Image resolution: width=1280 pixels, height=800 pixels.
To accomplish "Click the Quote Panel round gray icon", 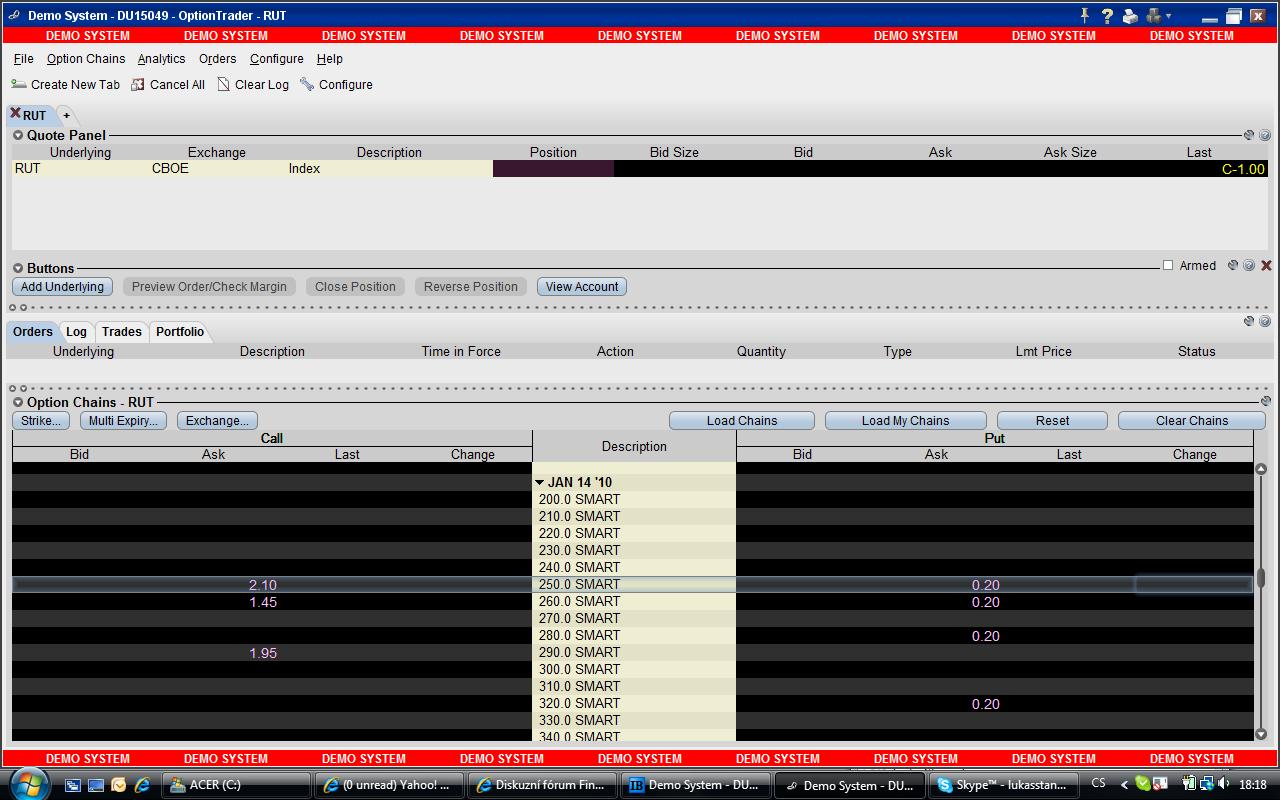I will point(1265,135).
